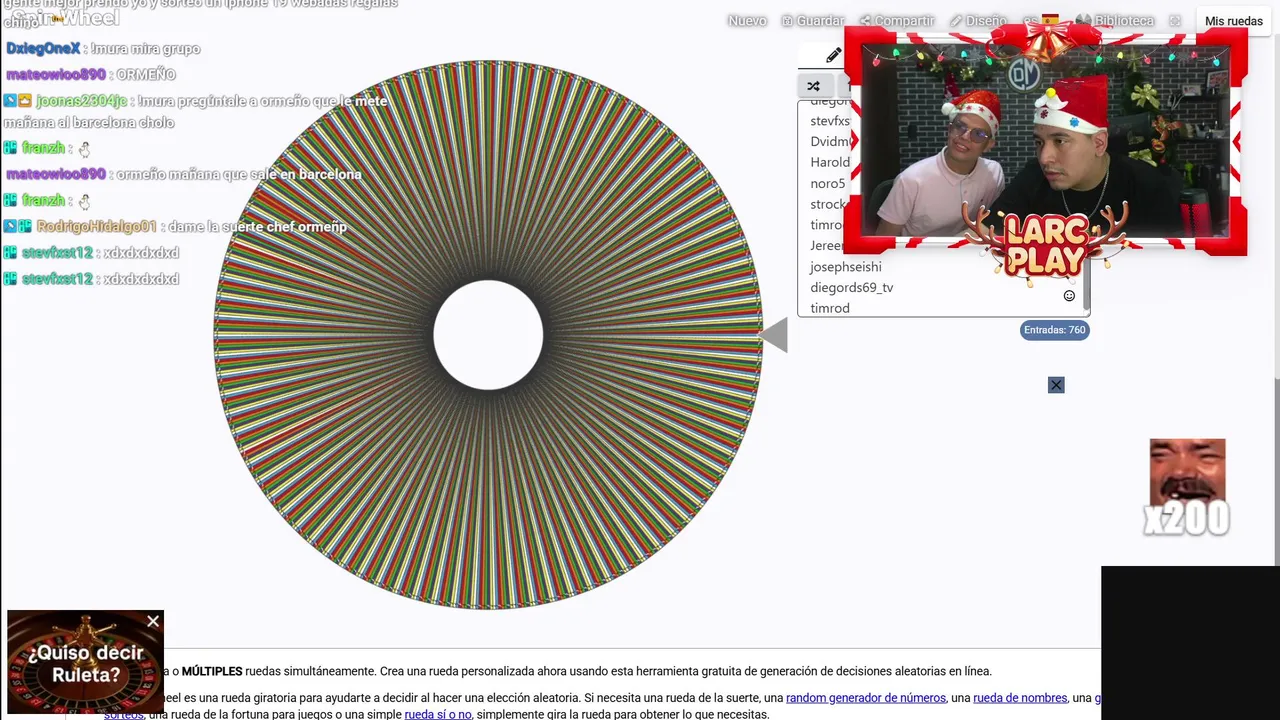Change language via the es flag selector
Viewport: 1280px width, 720px height.
pyautogui.click(x=1040, y=21)
